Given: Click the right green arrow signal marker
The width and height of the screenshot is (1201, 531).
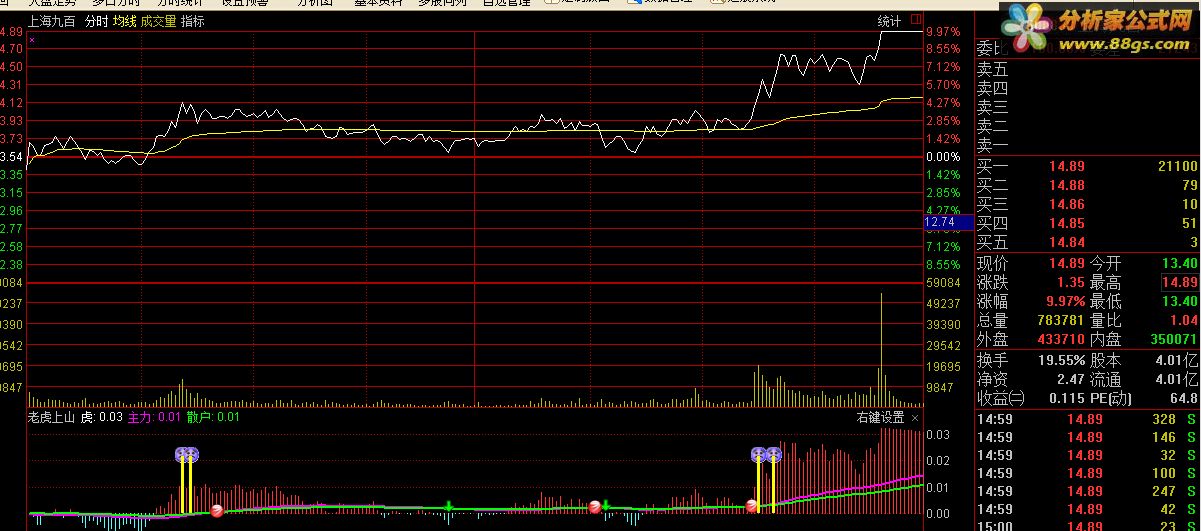Looking at the screenshot, I should (x=605, y=505).
